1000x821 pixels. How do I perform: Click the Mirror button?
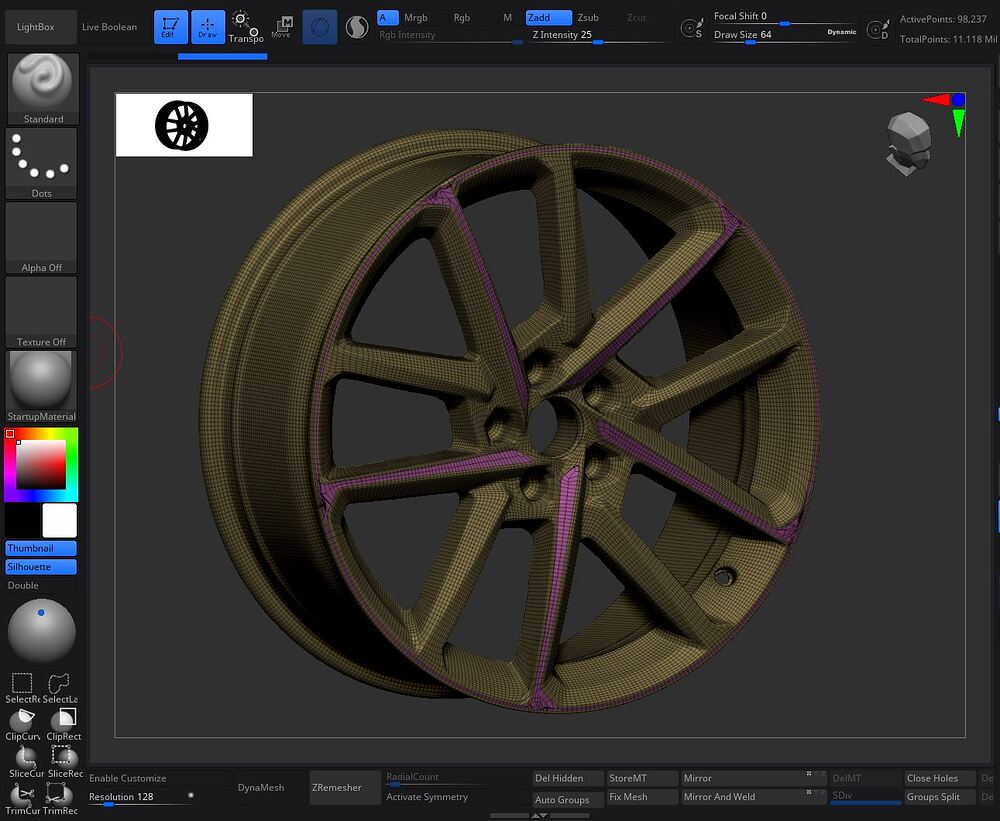[x=754, y=778]
